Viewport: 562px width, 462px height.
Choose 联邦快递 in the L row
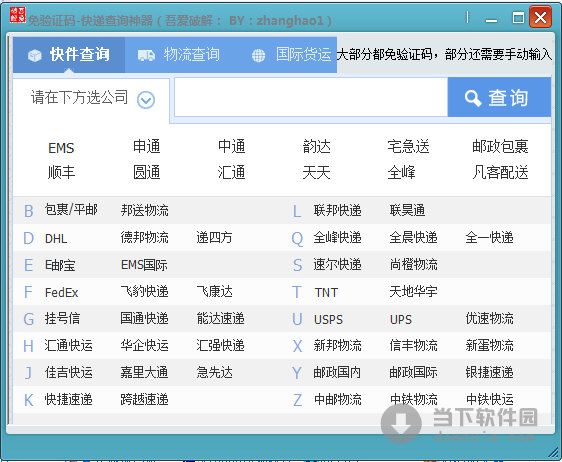coord(337,210)
